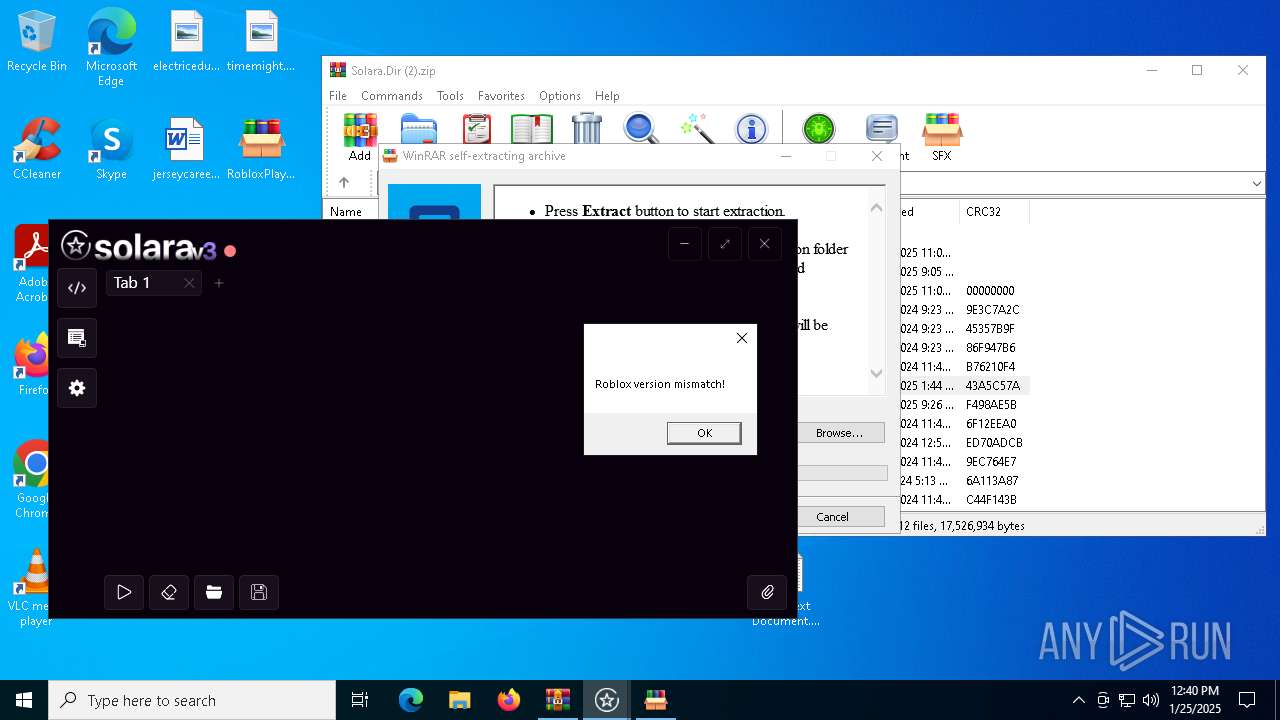Run WinRAR VirusScan bug icon
1280x720 pixels.
[819, 129]
